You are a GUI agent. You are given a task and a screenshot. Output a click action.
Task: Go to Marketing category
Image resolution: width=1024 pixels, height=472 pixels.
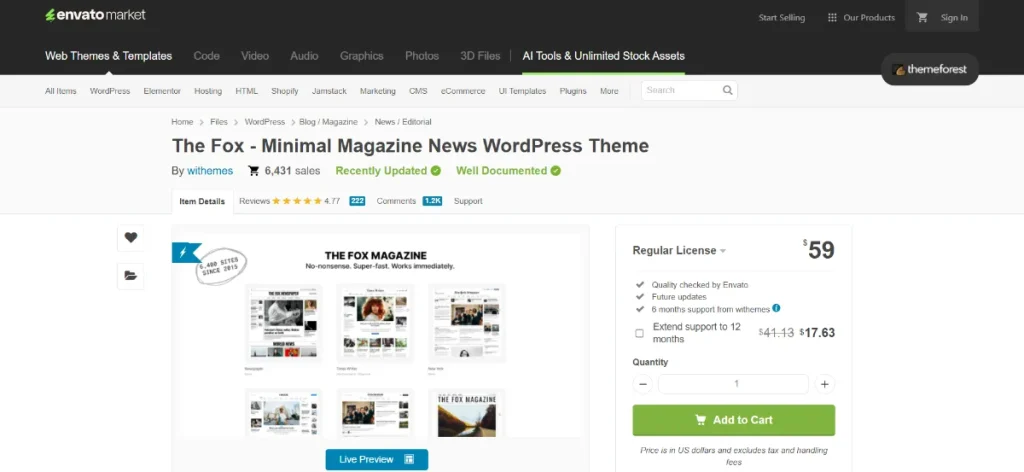click(x=377, y=91)
